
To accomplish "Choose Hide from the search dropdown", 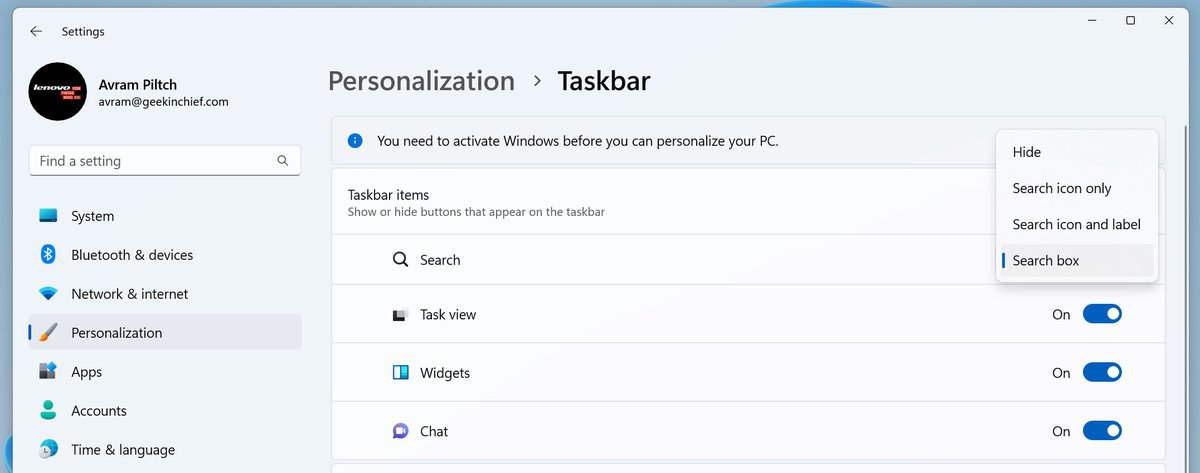I will pos(1027,152).
